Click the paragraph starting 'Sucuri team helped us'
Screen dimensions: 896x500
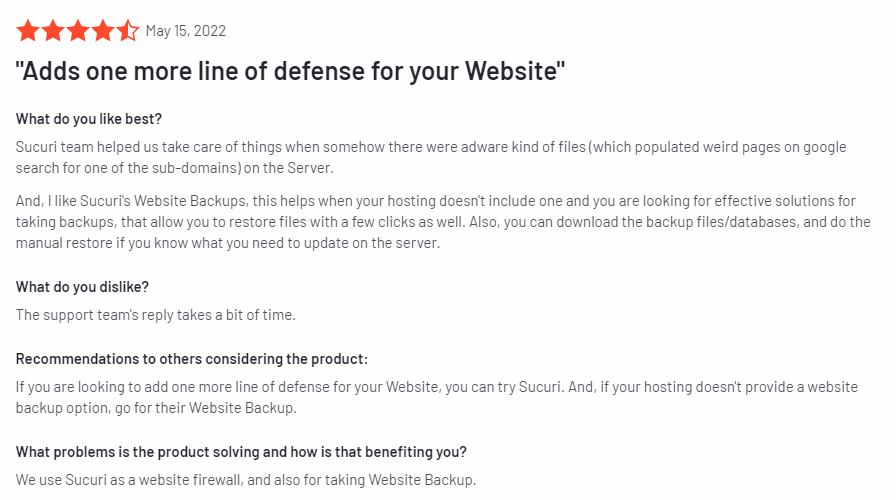431,157
